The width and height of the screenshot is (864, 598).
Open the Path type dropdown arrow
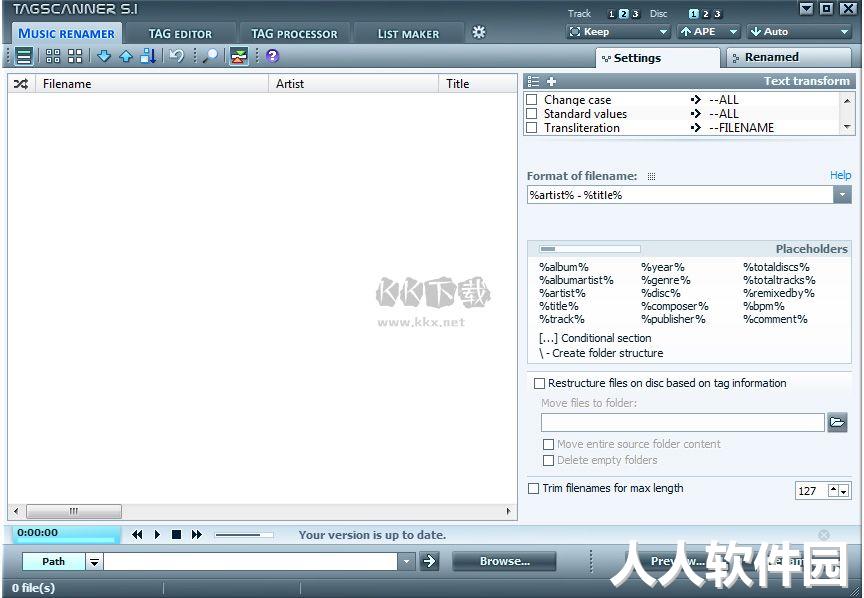tap(94, 562)
